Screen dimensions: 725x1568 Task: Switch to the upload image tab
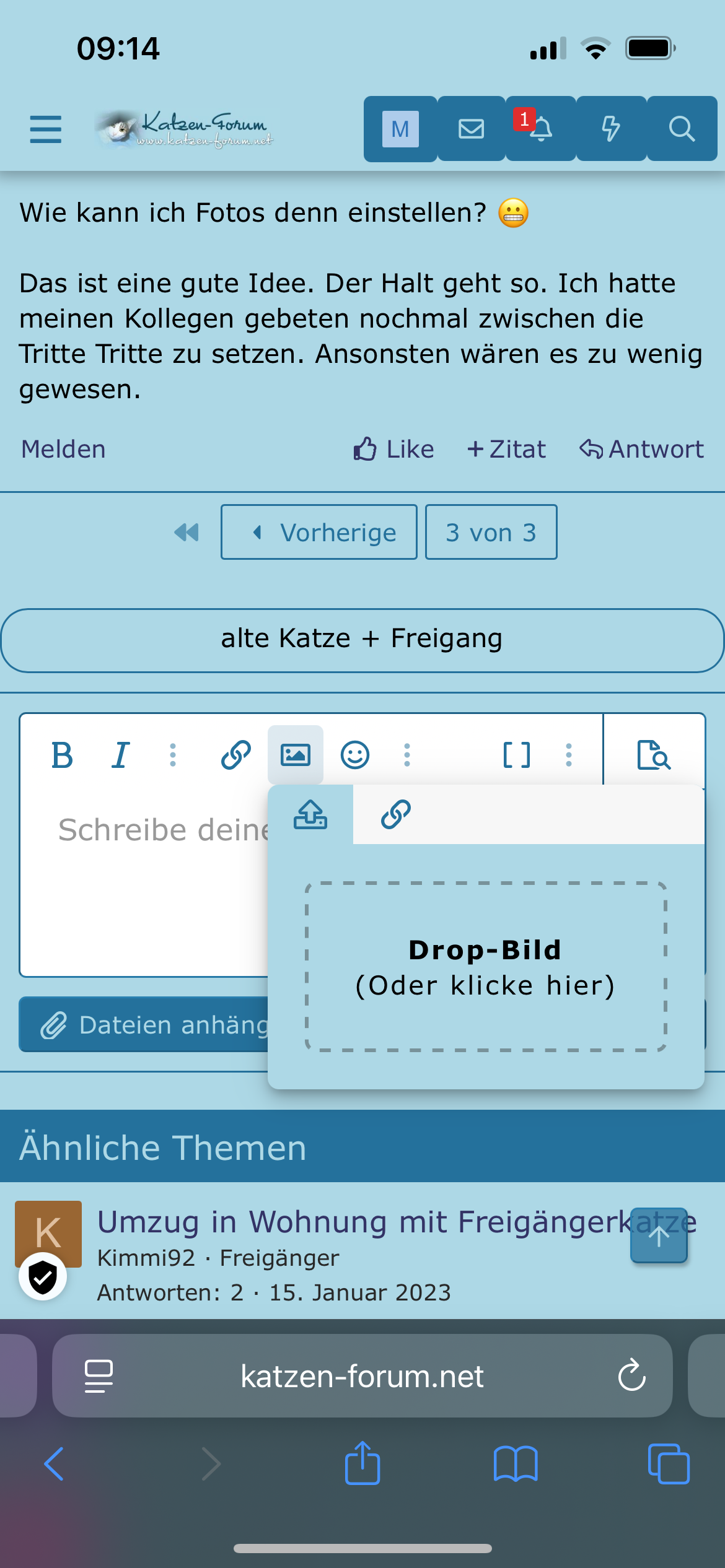point(310,814)
